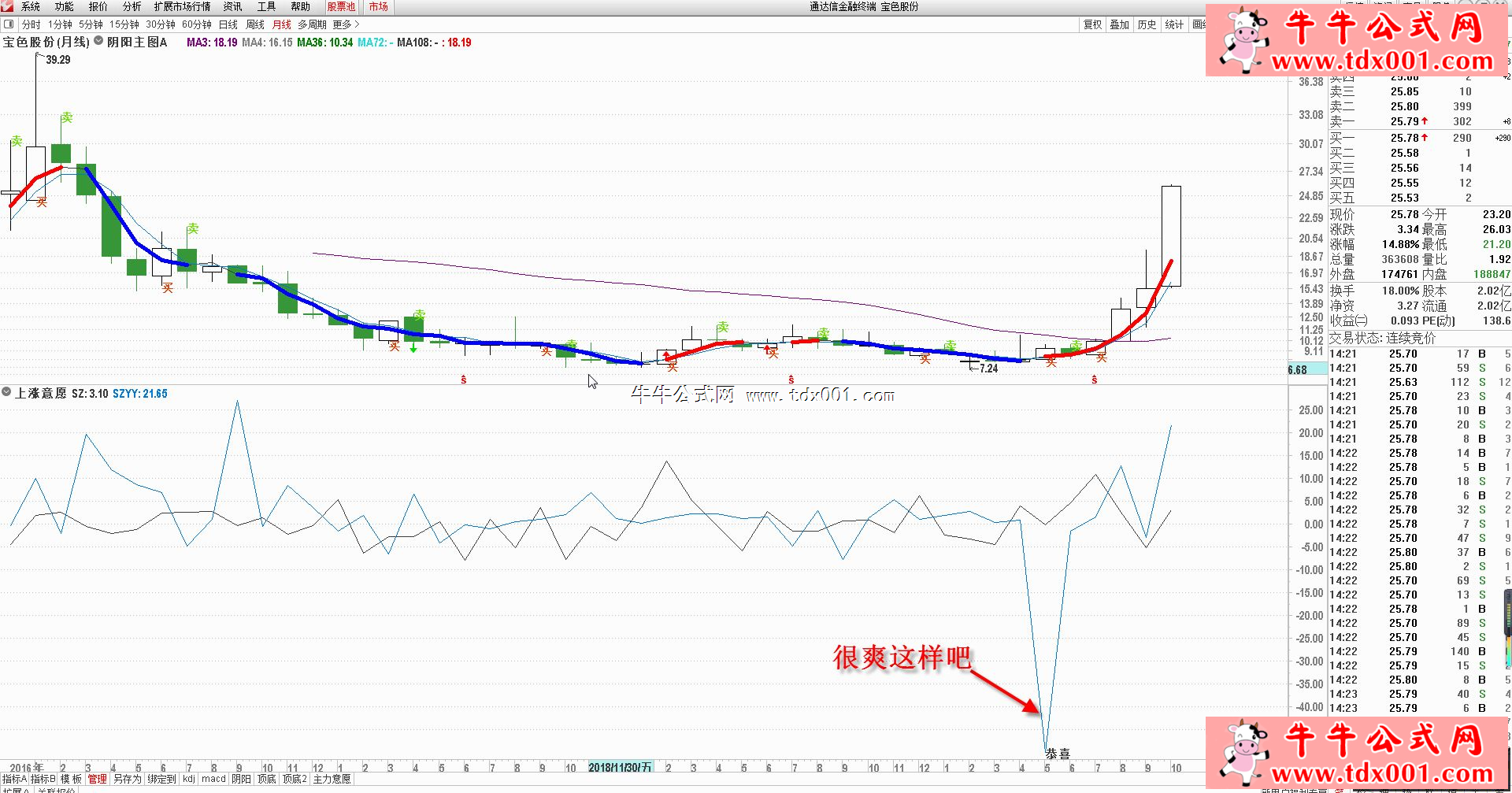
Task: Open the 帮助 menu
Action: coord(300,6)
